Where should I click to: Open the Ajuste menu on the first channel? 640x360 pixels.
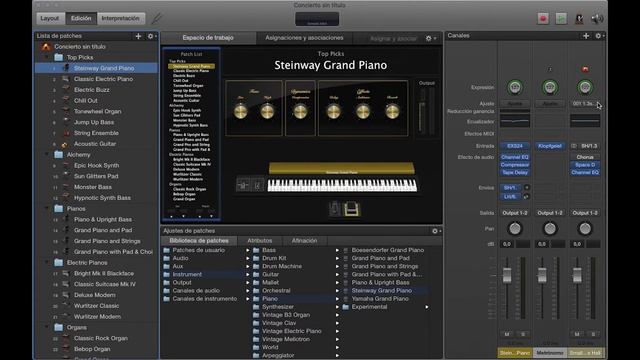pyautogui.click(x=515, y=104)
